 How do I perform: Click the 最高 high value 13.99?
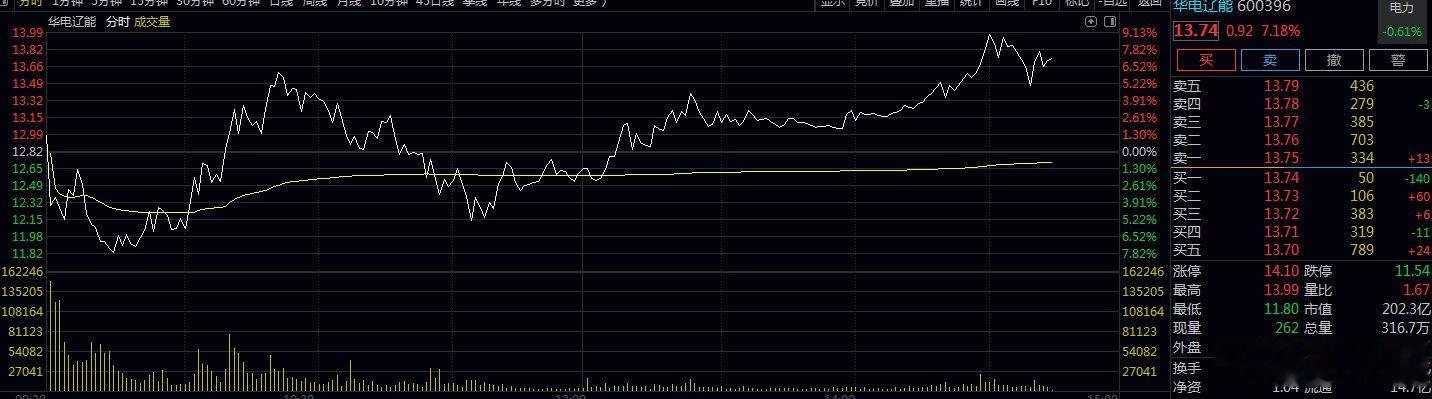[1282, 290]
